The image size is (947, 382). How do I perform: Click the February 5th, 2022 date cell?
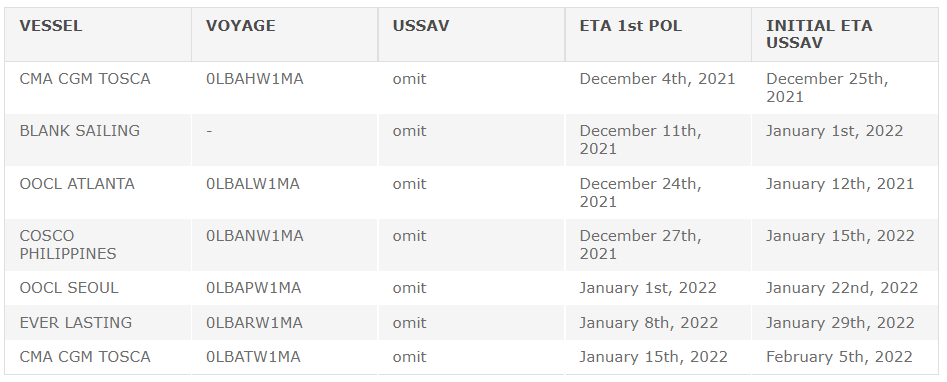point(845,357)
